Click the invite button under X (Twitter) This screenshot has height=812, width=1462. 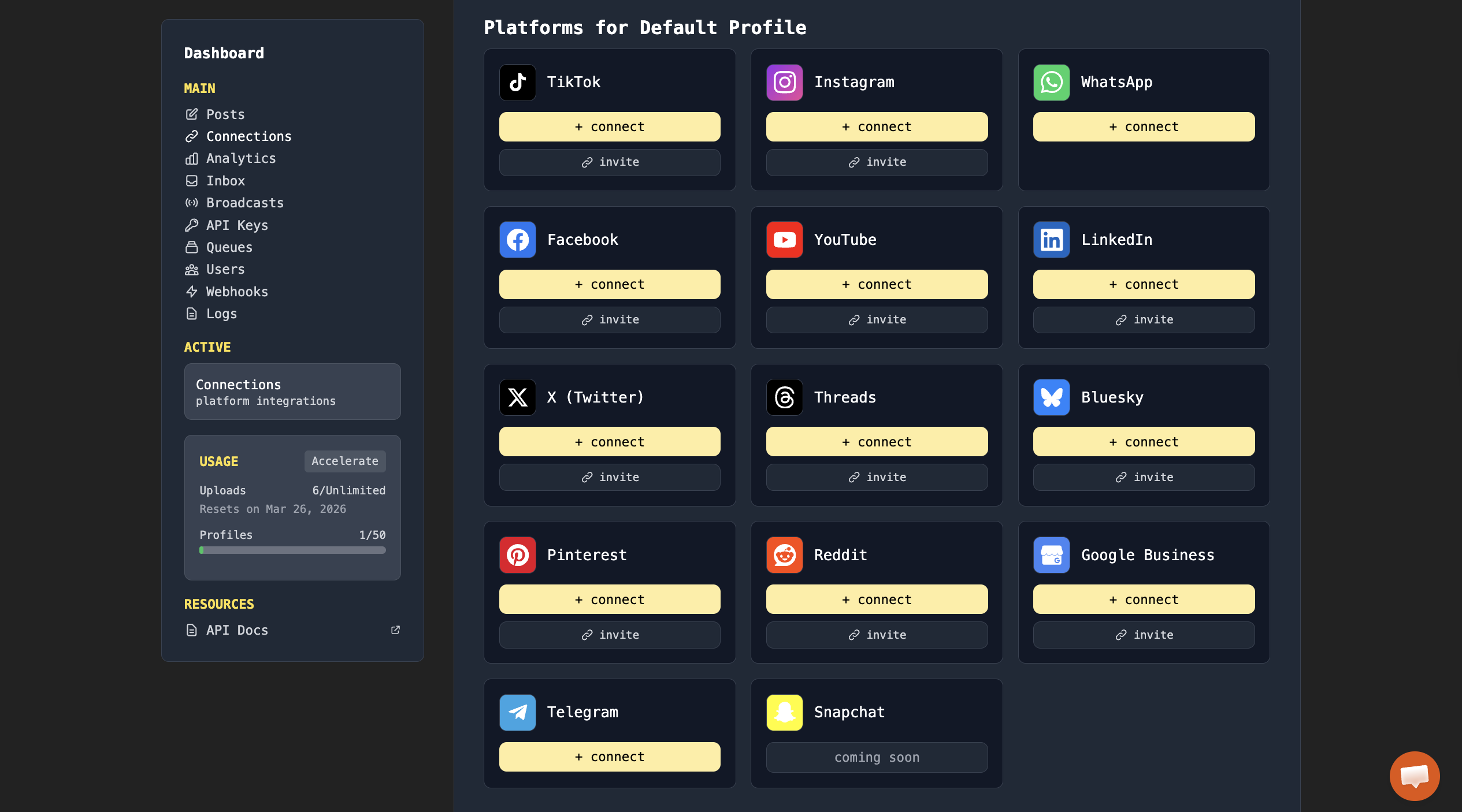point(610,477)
